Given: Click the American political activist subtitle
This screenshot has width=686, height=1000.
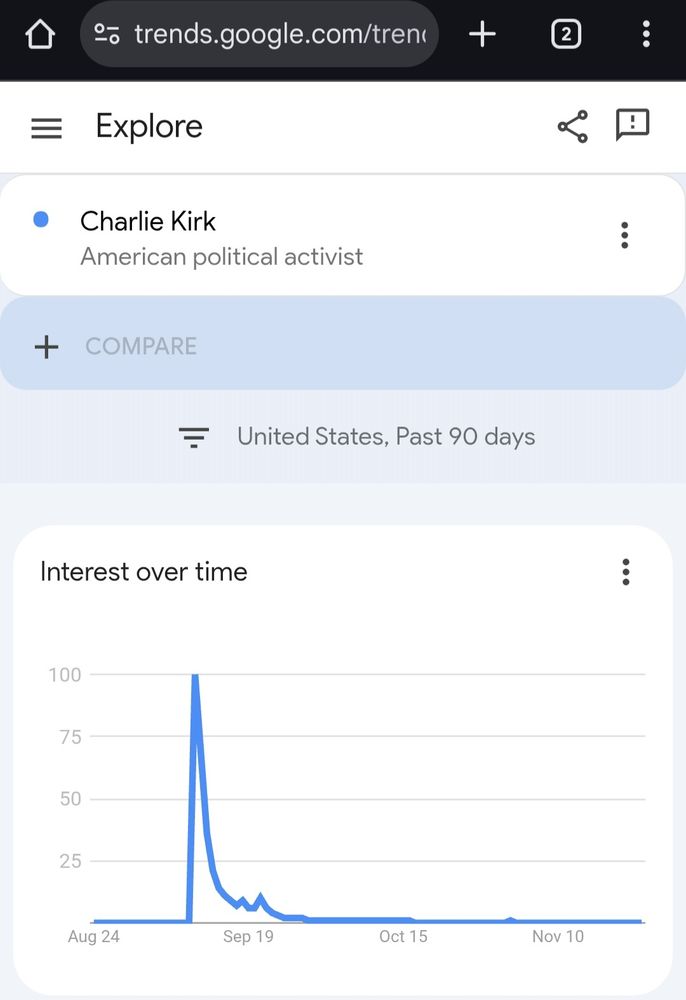Looking at the screenshot, I should 222,257.
